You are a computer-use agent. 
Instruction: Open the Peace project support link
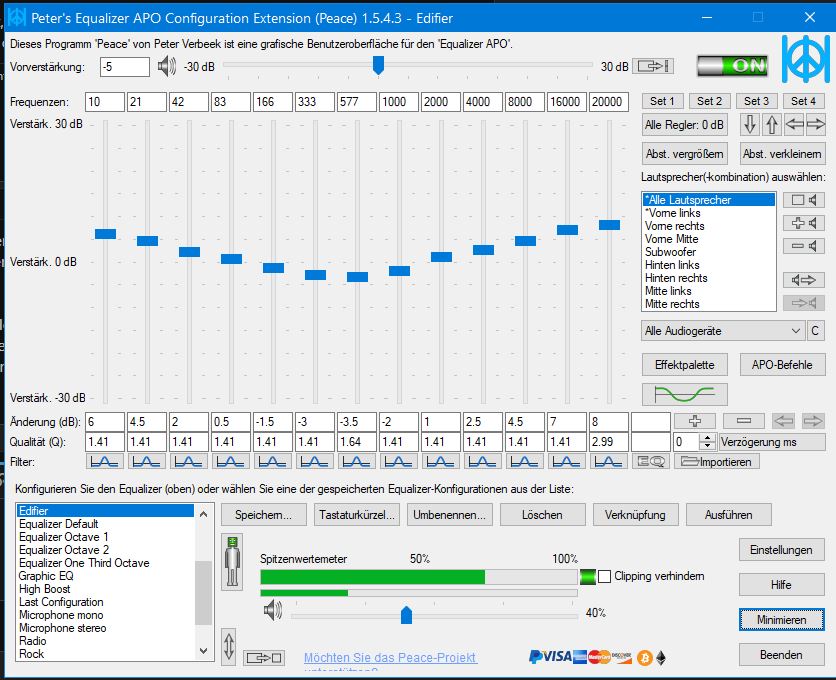click(x=390, y=658)
